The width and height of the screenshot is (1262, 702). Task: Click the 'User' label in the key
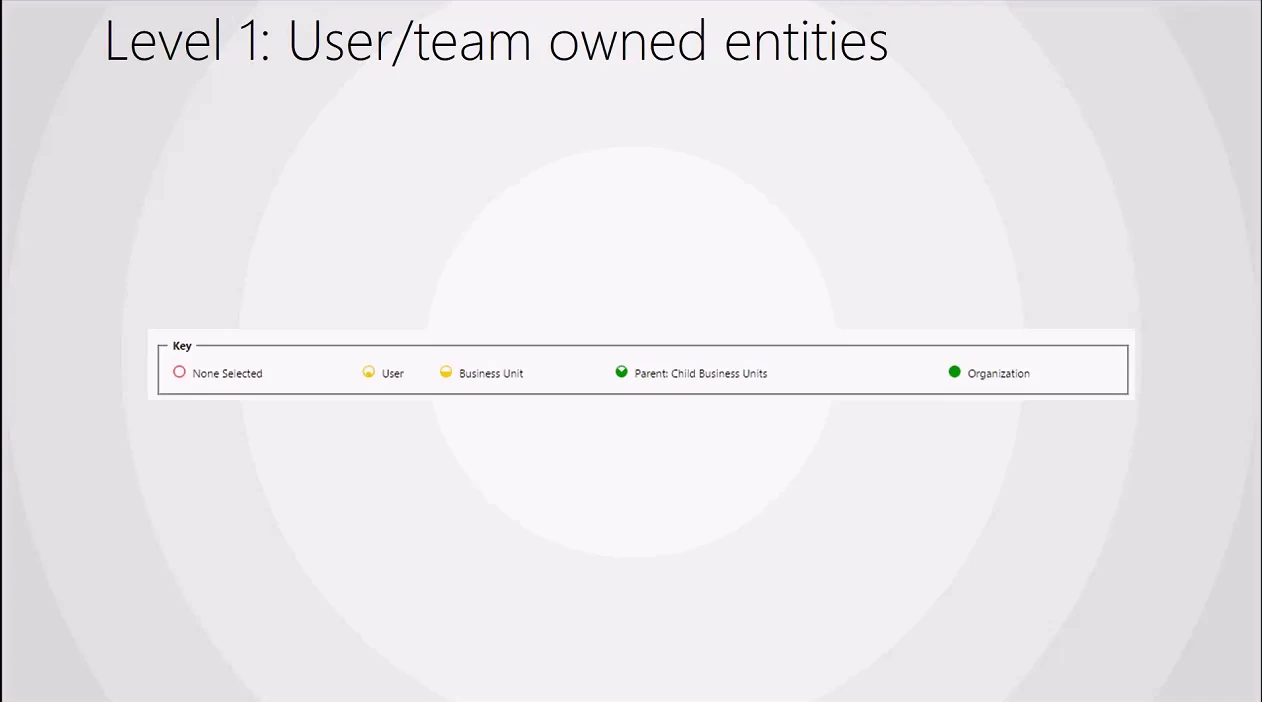coord(393,374)
